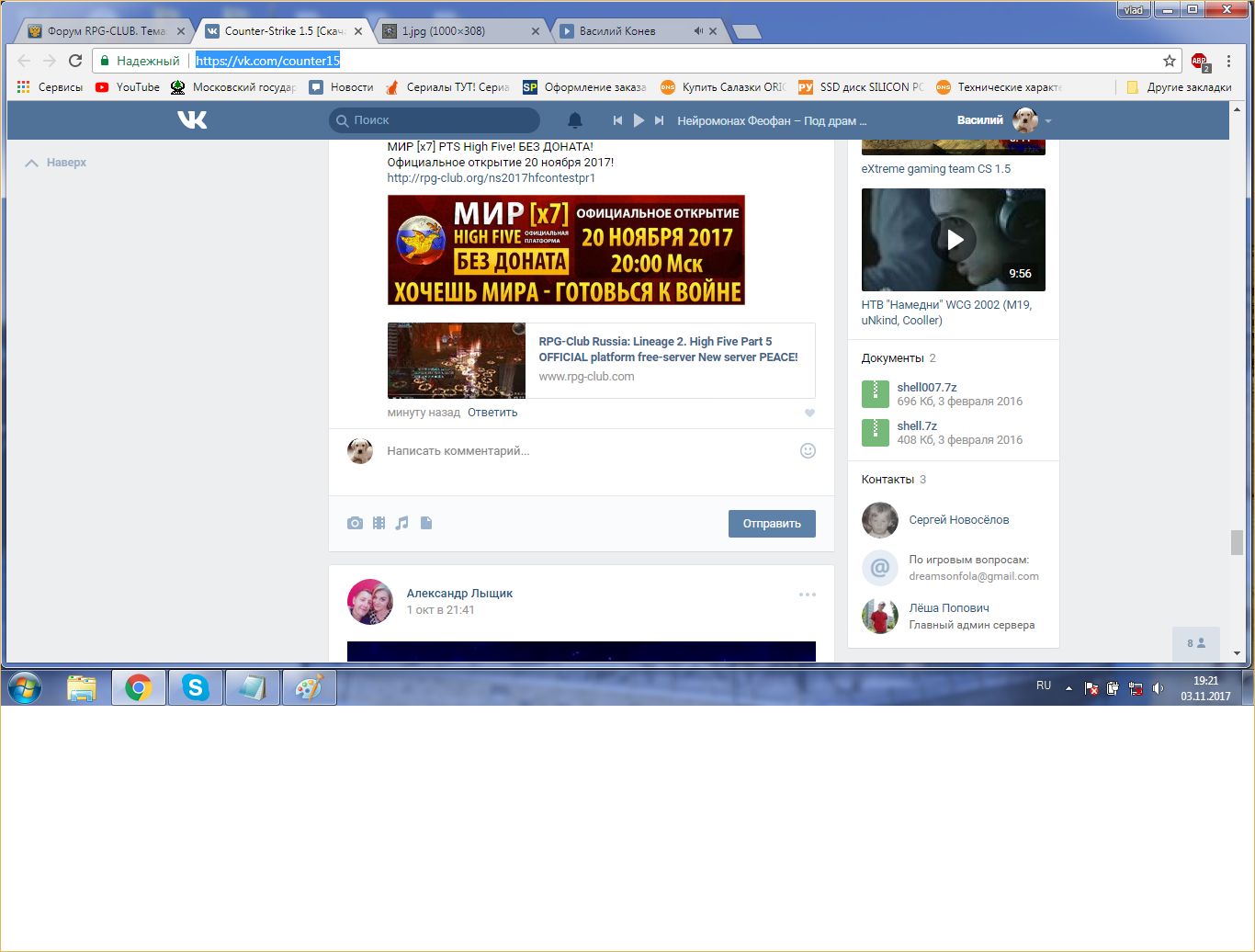Screen dimensions: 1255x952
Task: Click the Отправить button
Action: tap(772, 524)
